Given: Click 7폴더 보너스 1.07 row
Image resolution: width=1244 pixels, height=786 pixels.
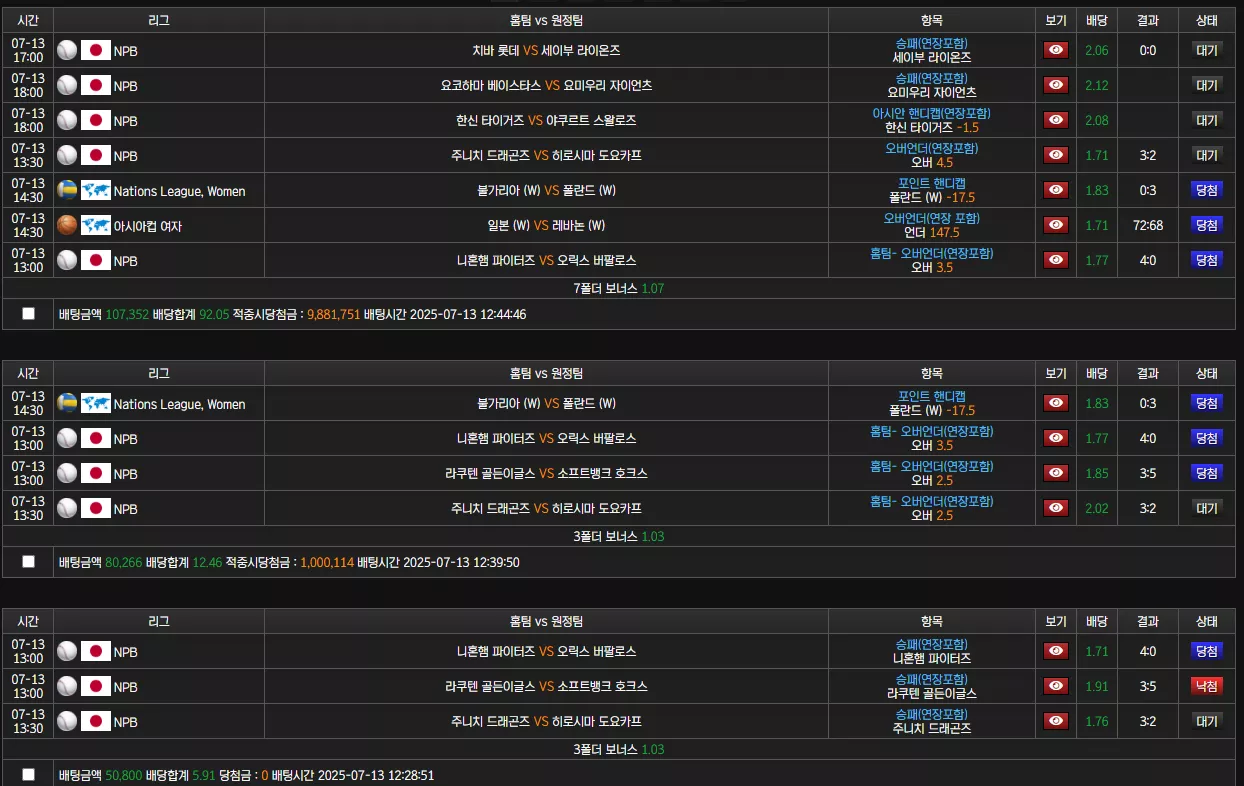Looking at the screenshot, I should pos(619,288).
